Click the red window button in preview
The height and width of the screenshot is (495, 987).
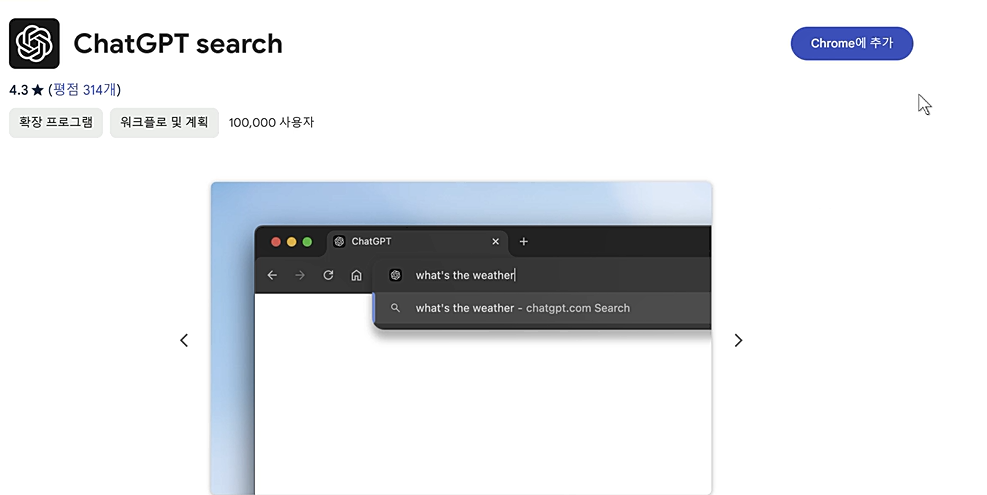pos(276,242)
